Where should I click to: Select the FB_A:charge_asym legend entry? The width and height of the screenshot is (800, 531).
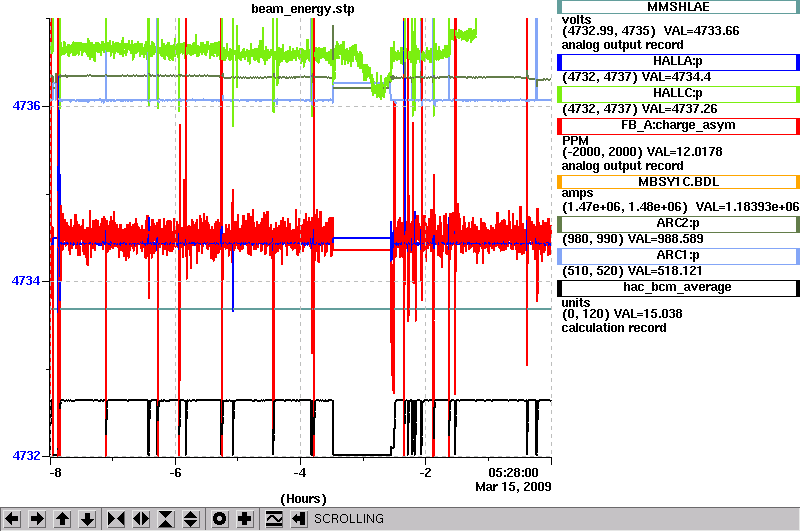click(678, 126)
